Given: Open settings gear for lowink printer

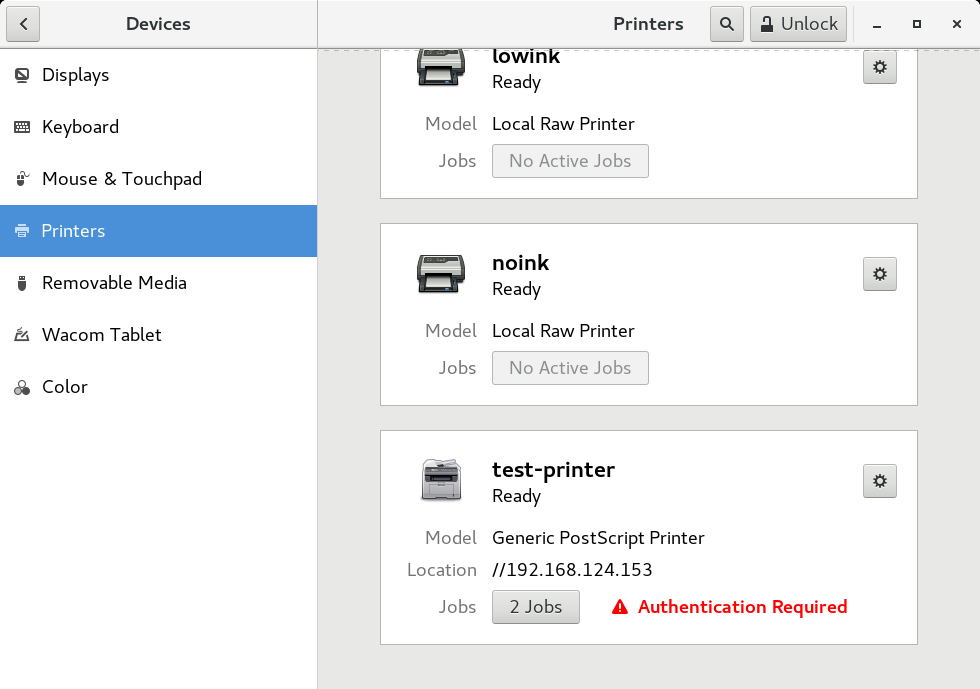Looking at the screenshot, I should (879, 67).
